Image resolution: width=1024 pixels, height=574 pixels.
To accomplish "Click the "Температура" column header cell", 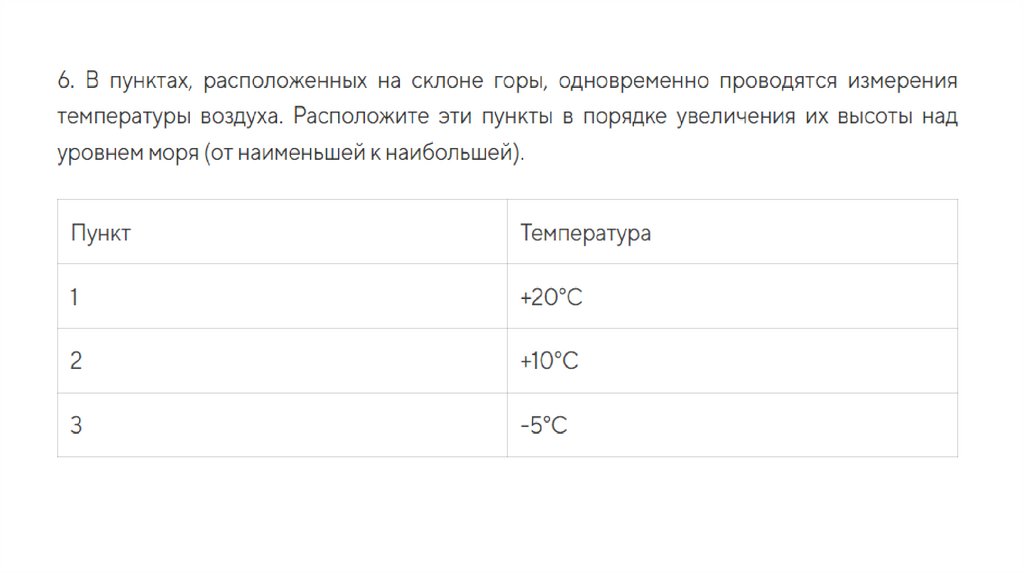I will pos(585,233).
